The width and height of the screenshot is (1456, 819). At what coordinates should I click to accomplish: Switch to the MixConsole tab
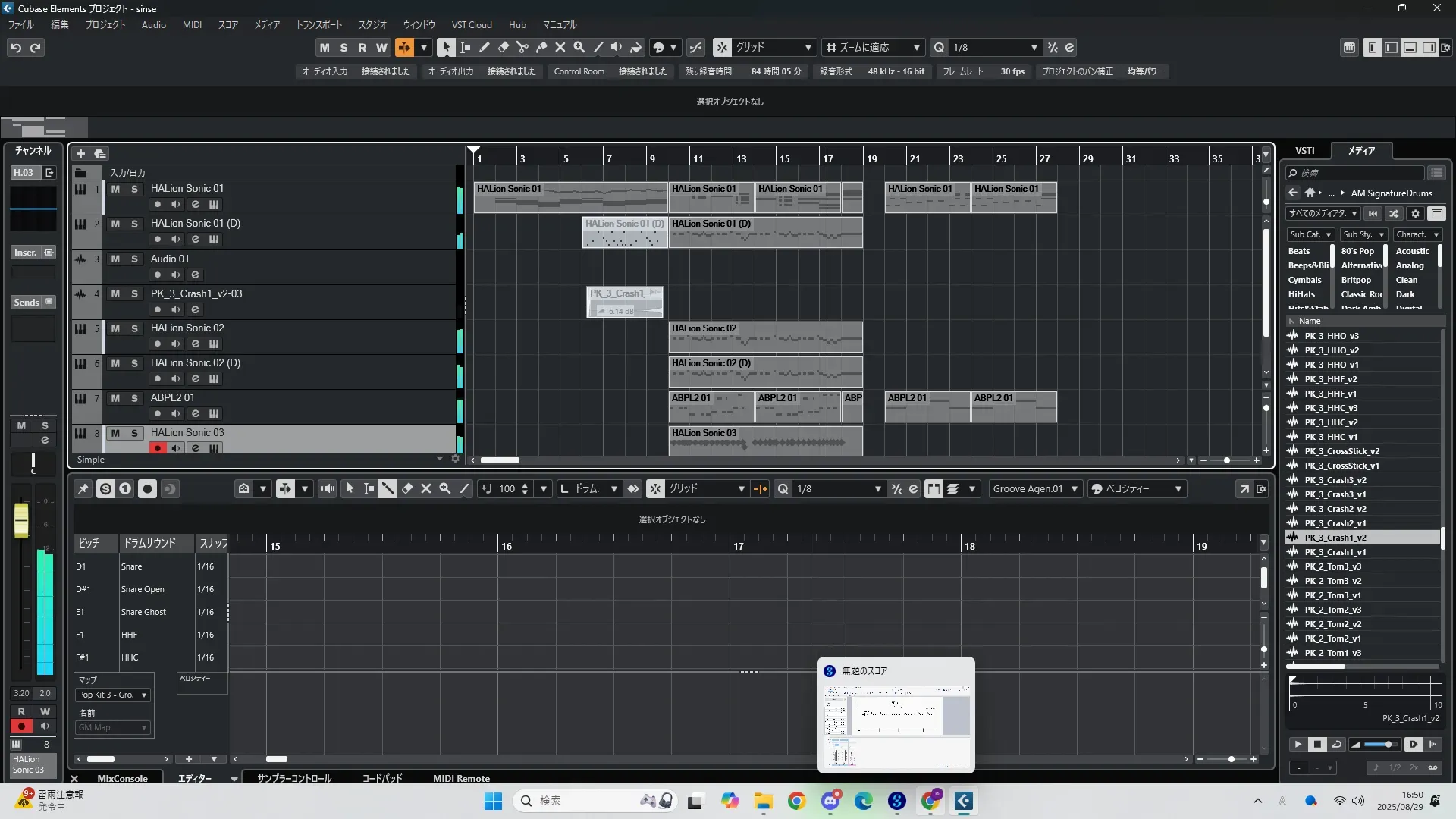pos(122,778)
